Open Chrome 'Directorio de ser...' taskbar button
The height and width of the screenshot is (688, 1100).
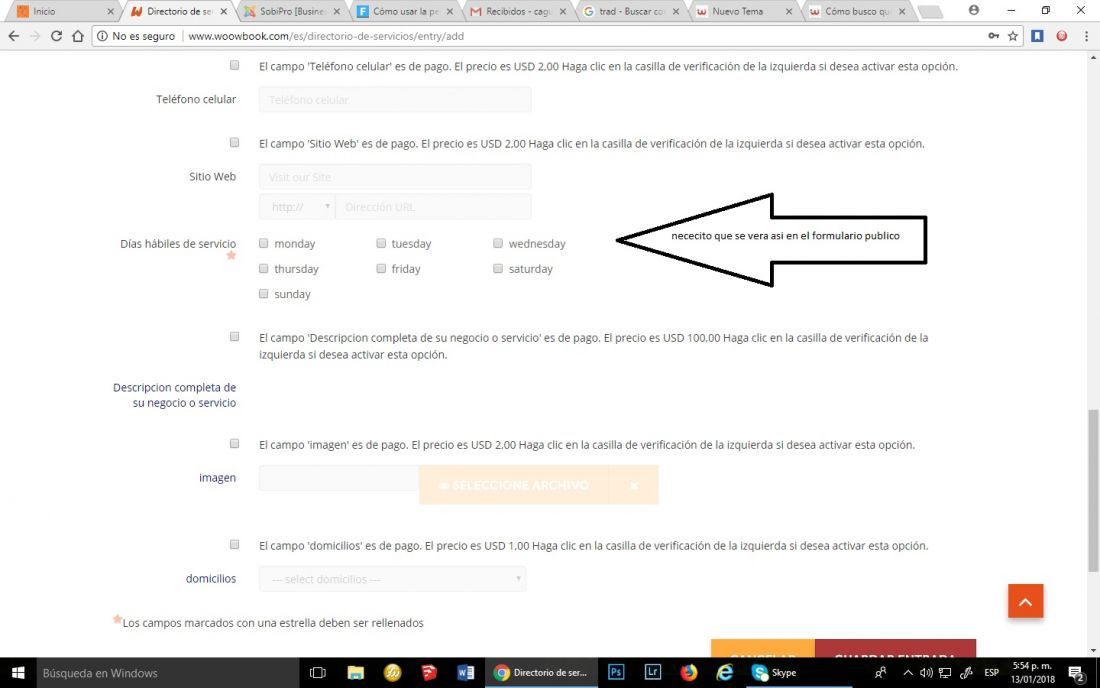(541, 673)
